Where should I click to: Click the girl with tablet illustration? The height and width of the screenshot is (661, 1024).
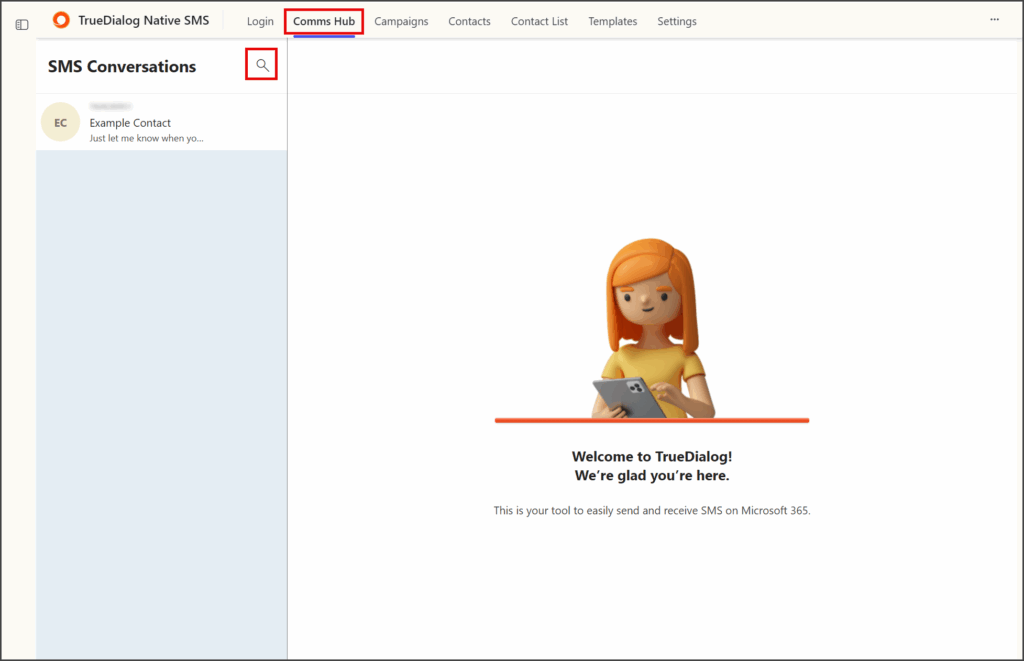[x=652, y=329]
